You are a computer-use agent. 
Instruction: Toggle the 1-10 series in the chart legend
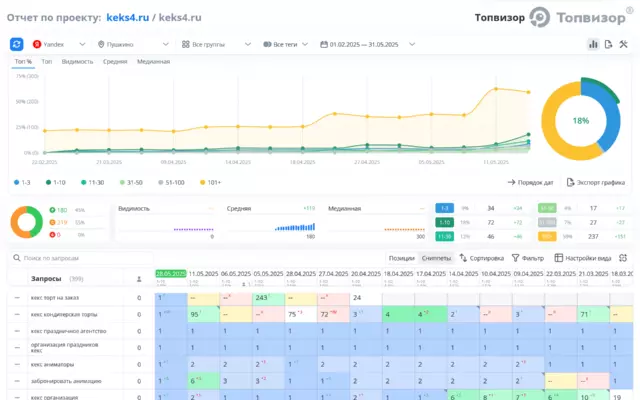(x=56, y=182)
